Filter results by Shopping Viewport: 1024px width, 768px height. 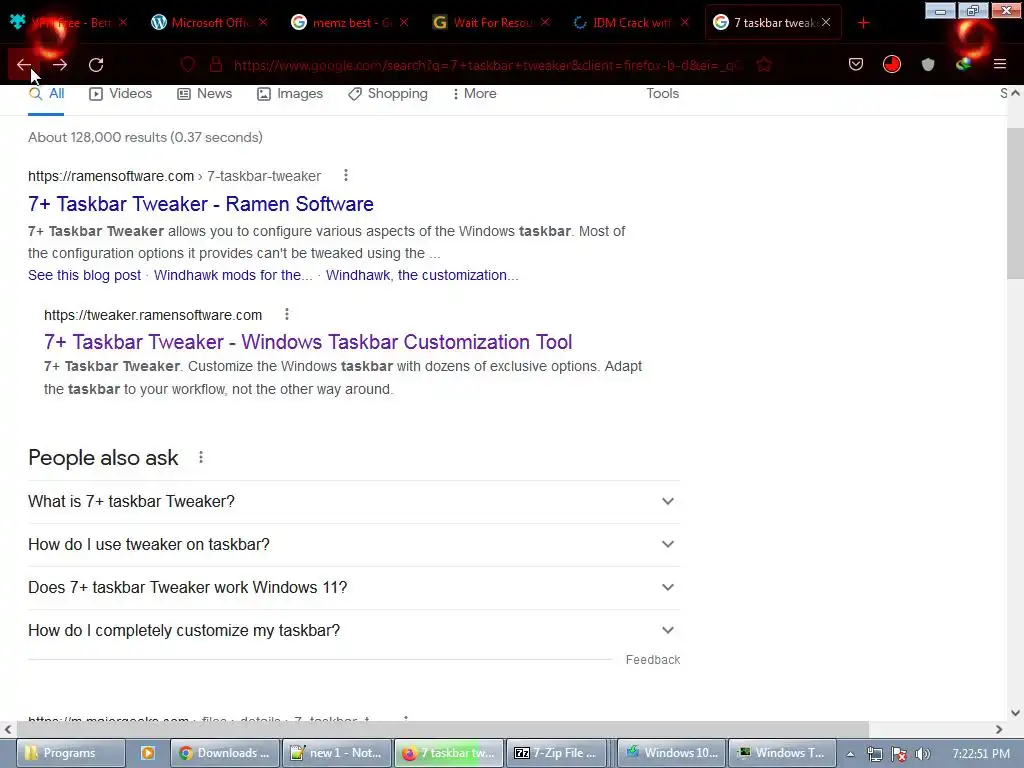388,94
